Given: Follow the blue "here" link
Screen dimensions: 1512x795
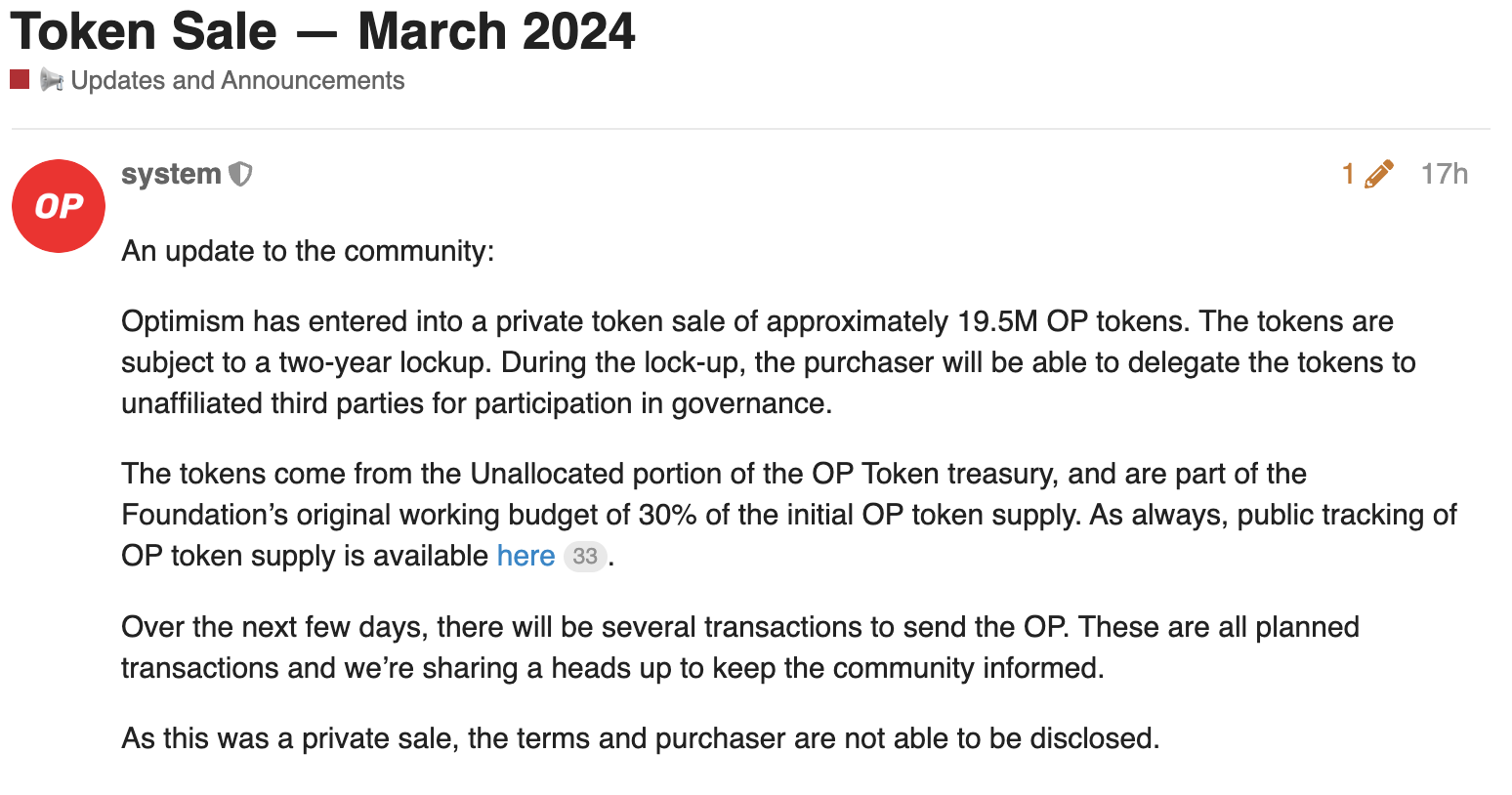Looking at the screenshot, I should tap(525, 556).
